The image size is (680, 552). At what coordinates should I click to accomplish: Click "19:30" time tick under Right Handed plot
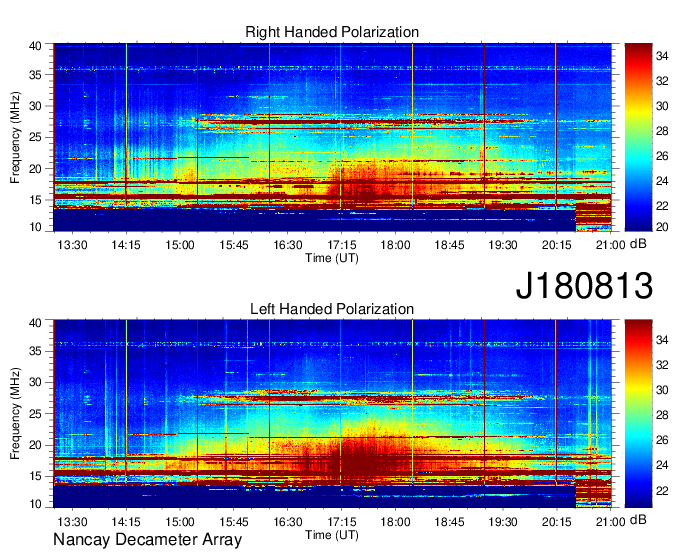[x=503, y=245]
